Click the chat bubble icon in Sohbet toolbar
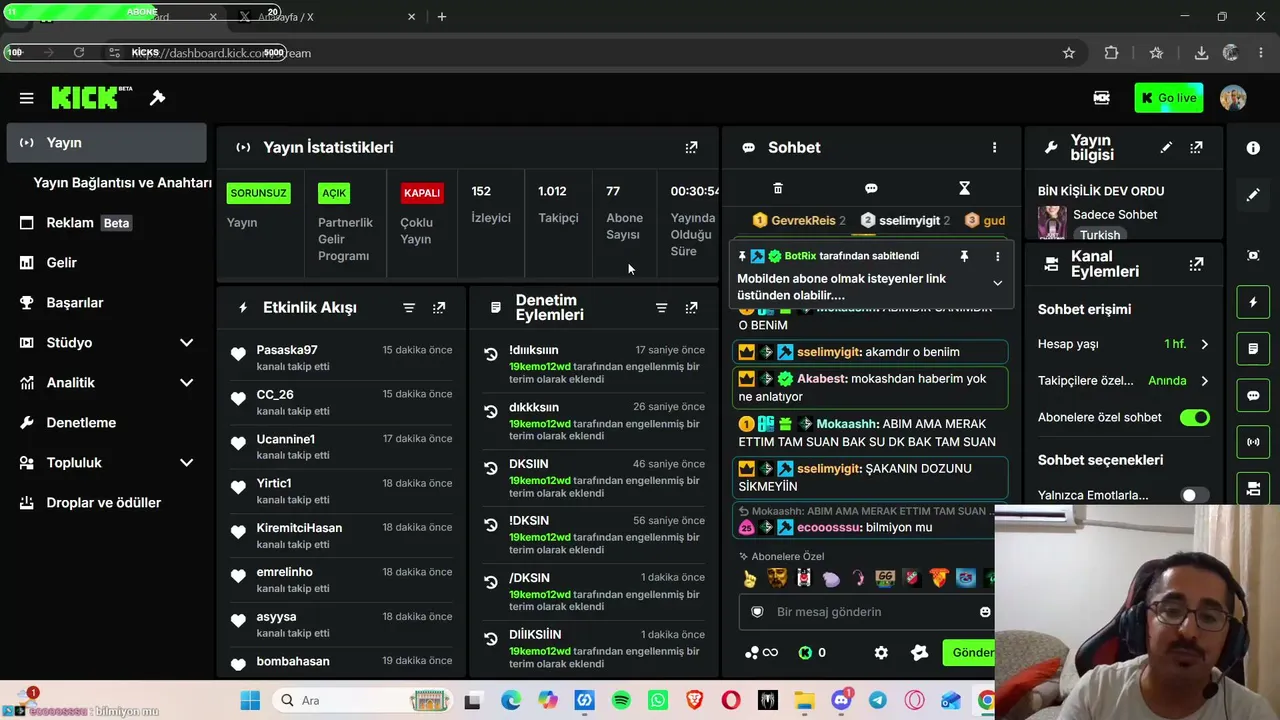Screen dimensions: 1280x720 pyautogui.click(x=871, y=188)
